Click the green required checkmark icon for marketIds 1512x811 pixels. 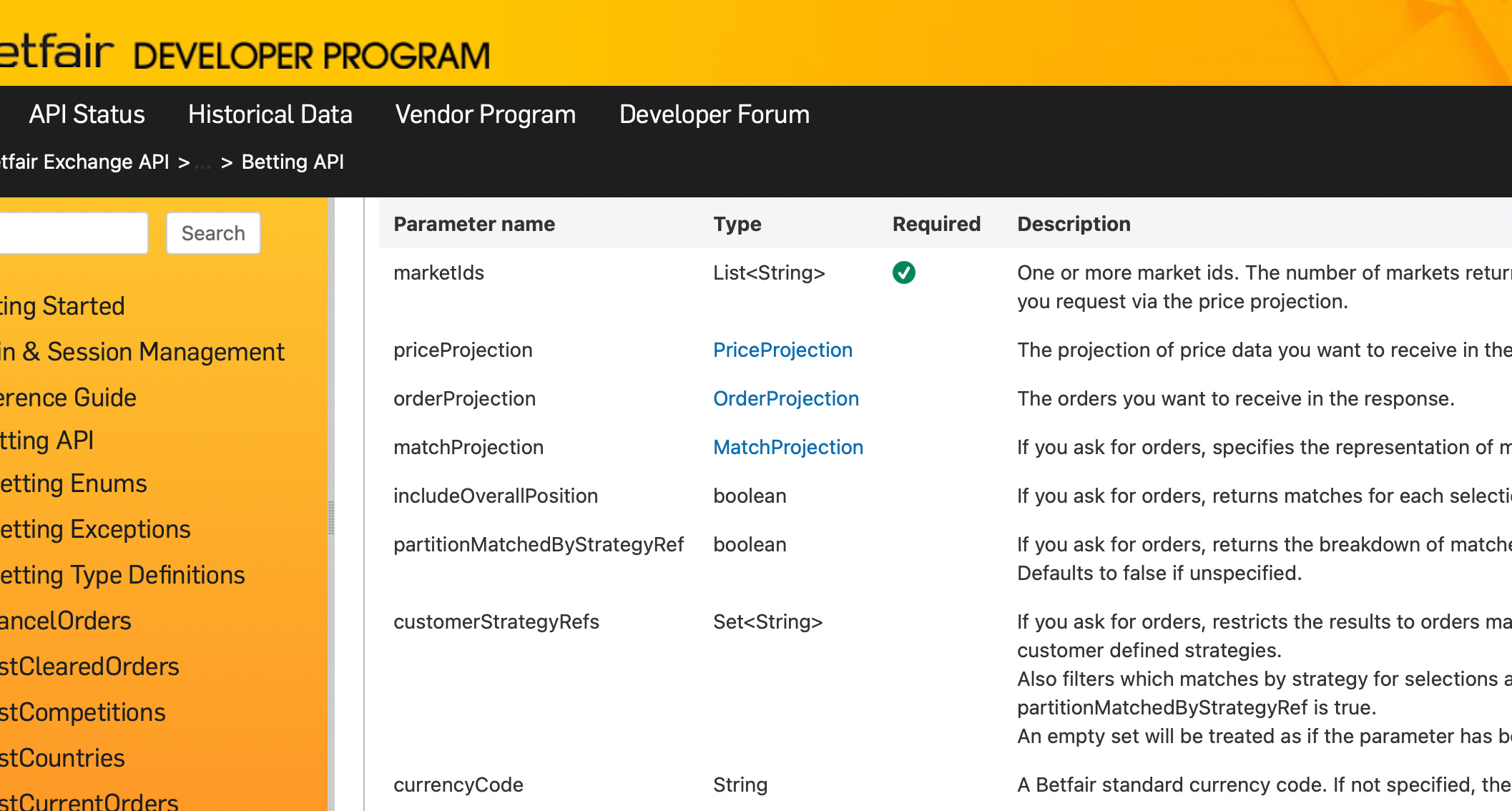click(903, 272)
